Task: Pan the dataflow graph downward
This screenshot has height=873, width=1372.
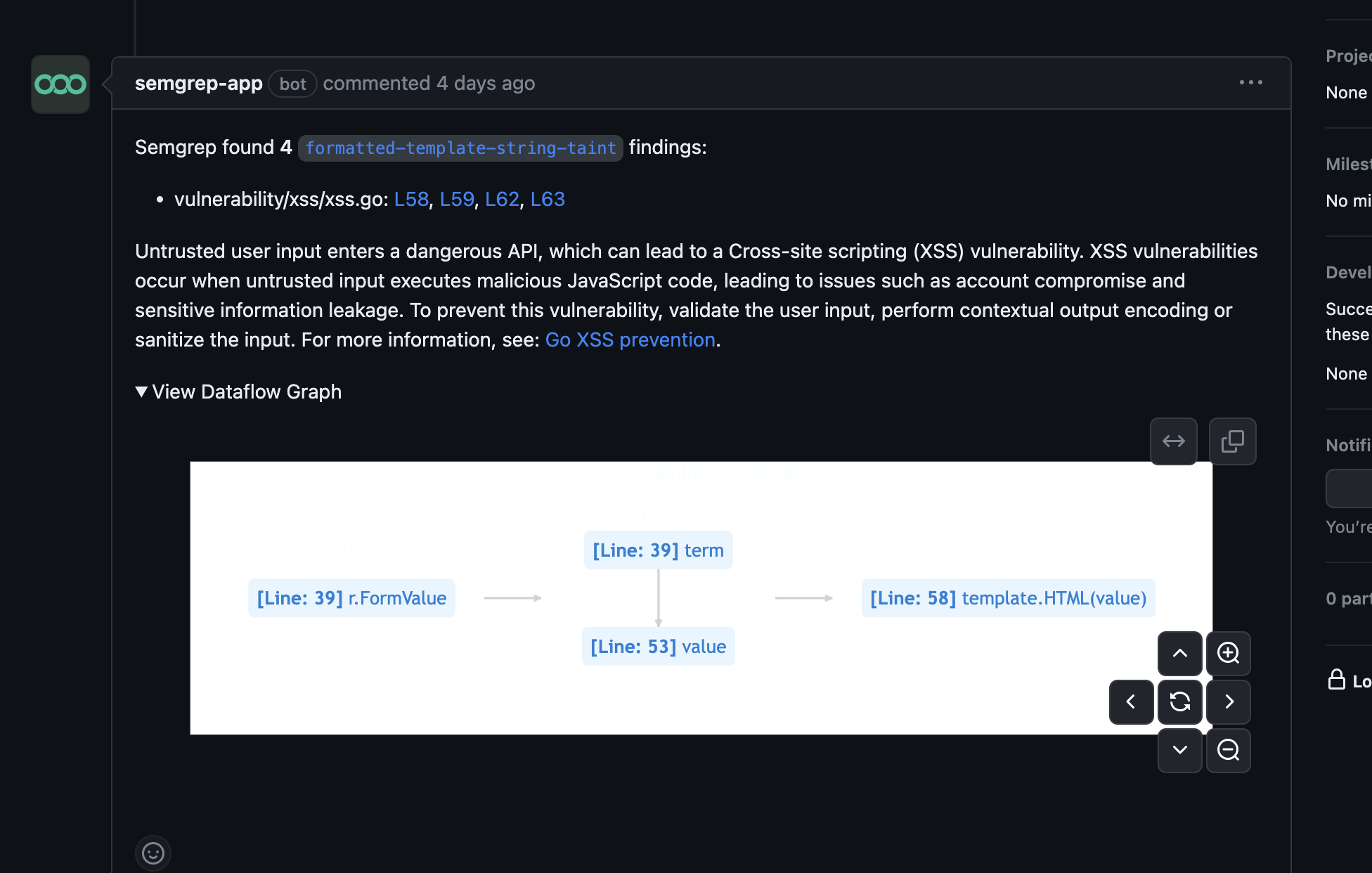Action: click(x=1179, y=751)
